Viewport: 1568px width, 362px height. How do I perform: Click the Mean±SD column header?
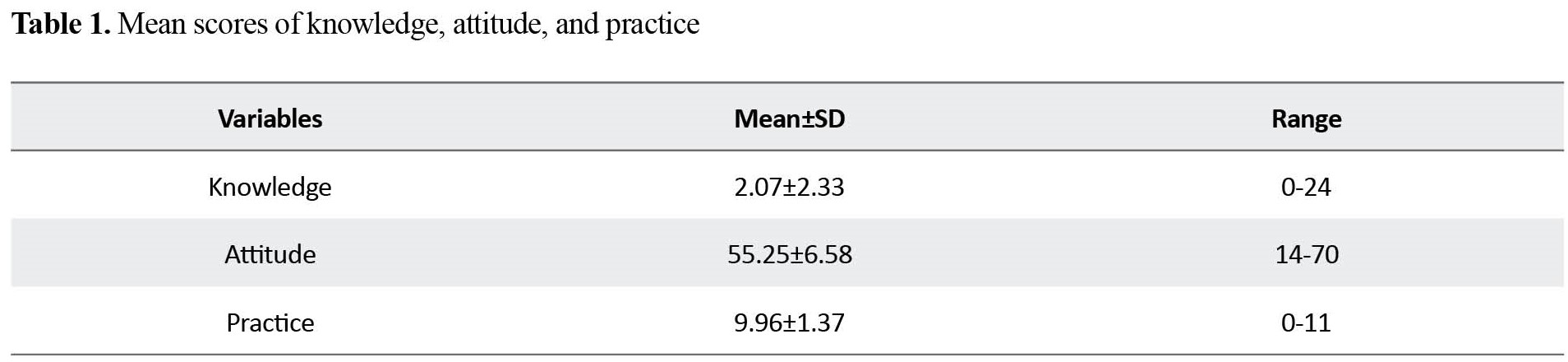(789, 118)
